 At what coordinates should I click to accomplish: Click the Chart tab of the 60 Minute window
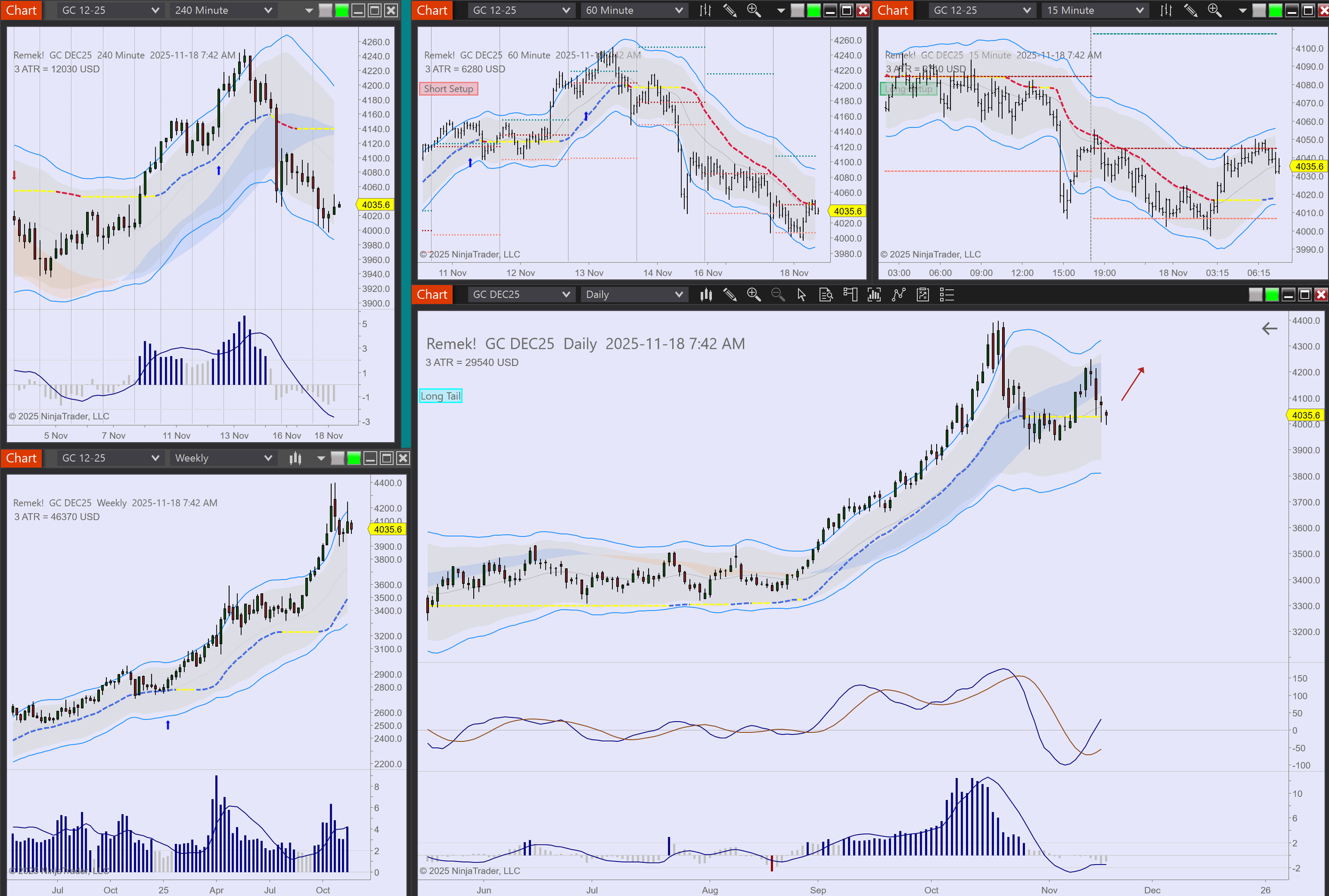tap(432, 10)
